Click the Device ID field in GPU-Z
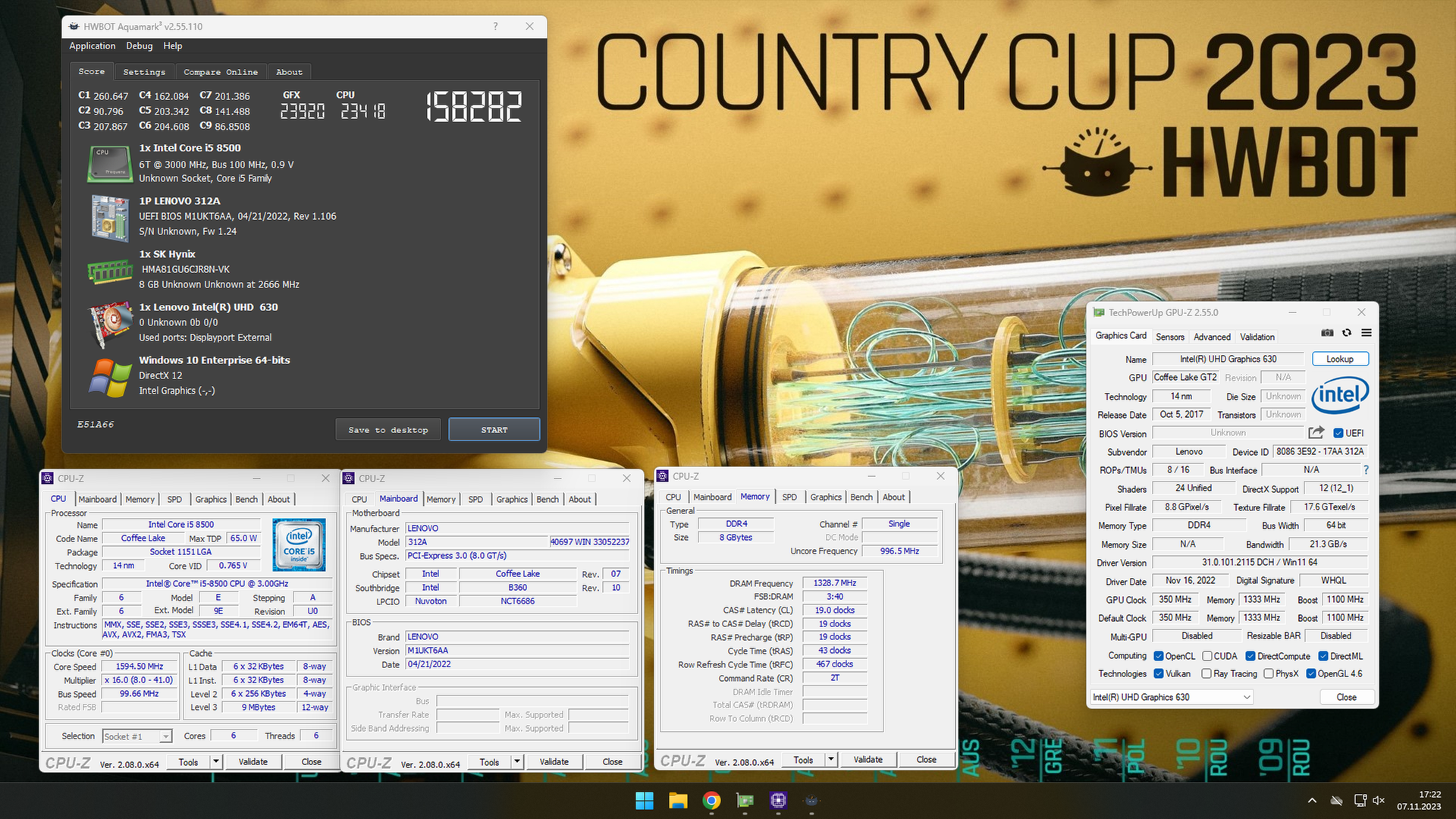This screenshot has width=1456, height=819. coord(1320,452)
